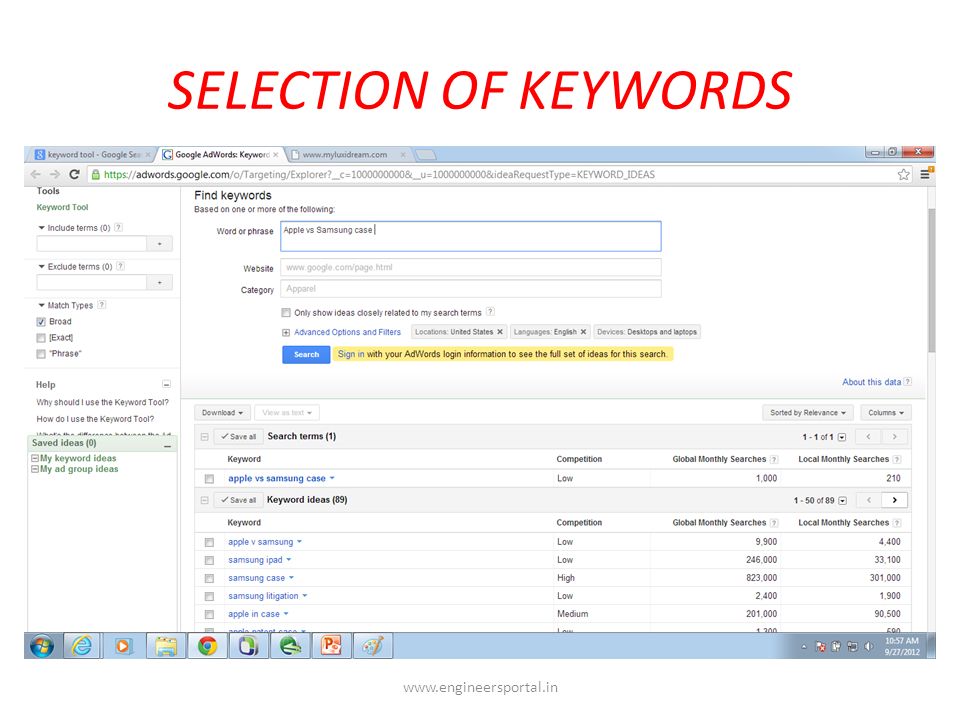Open the Sorted by Relevance dropdown

click(x=808, y=413)
